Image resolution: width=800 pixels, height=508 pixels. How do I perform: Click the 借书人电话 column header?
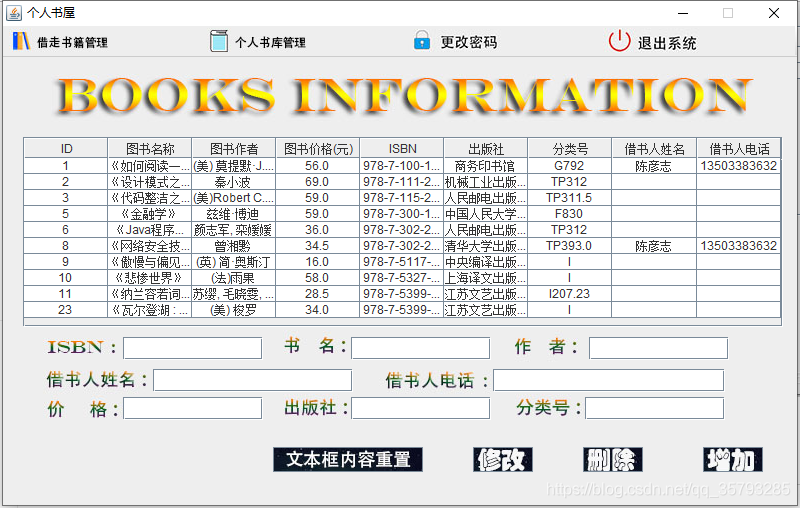tap(739, 148)
